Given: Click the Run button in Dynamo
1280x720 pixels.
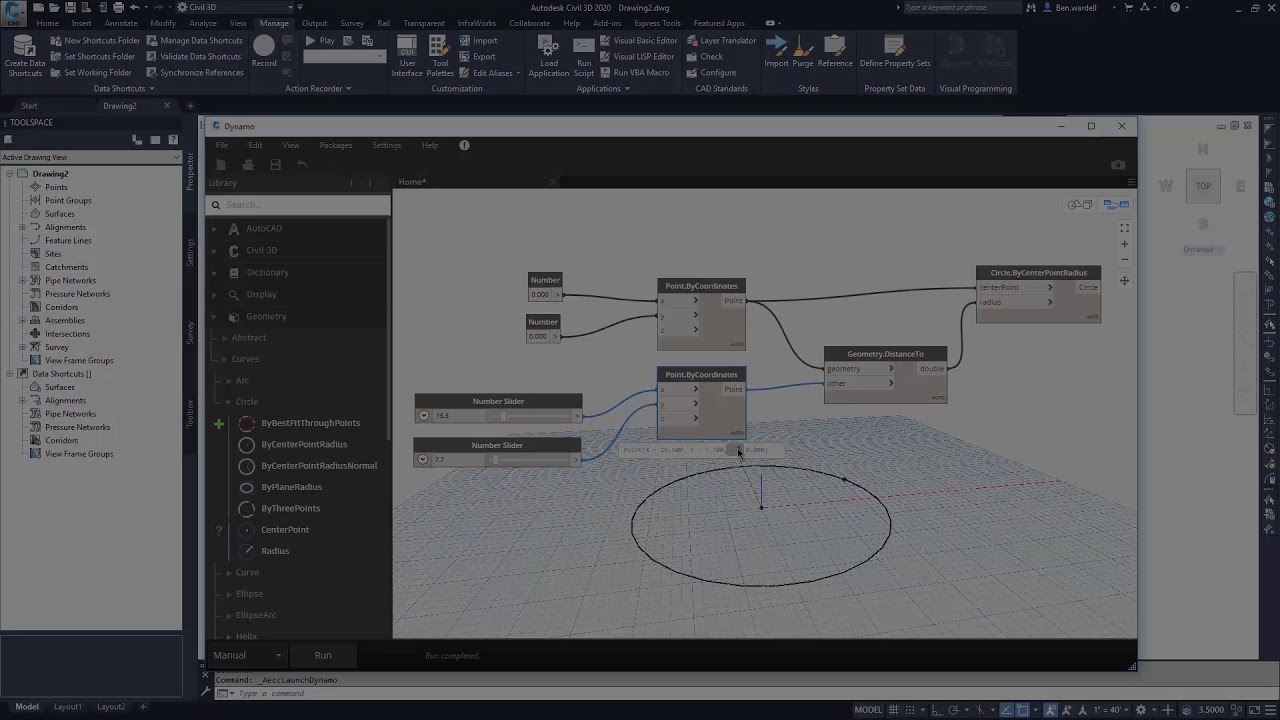Looking at the screenshot, I should coord(323,655).
